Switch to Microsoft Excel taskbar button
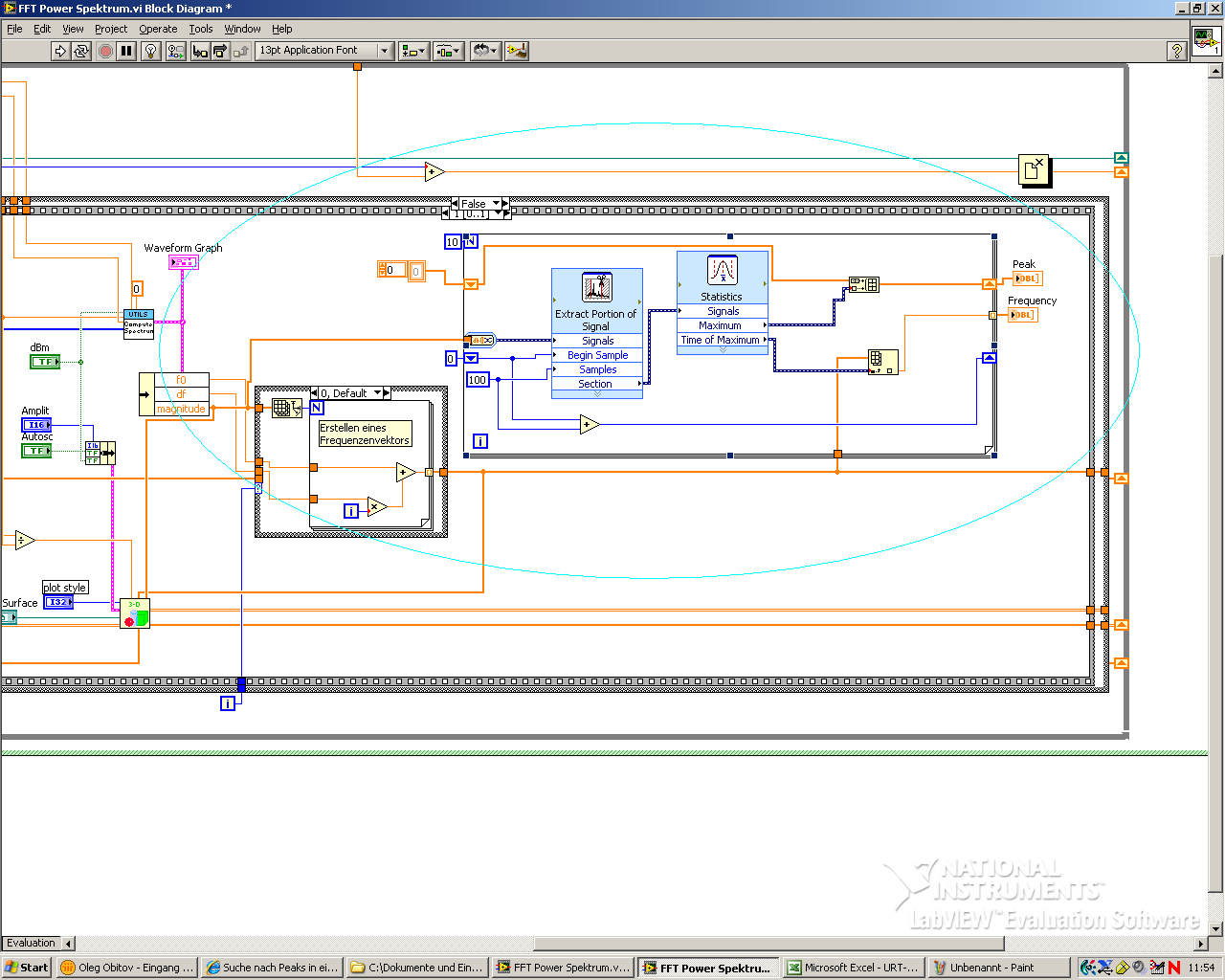The image size is (1225, 980). pos(853,968)
